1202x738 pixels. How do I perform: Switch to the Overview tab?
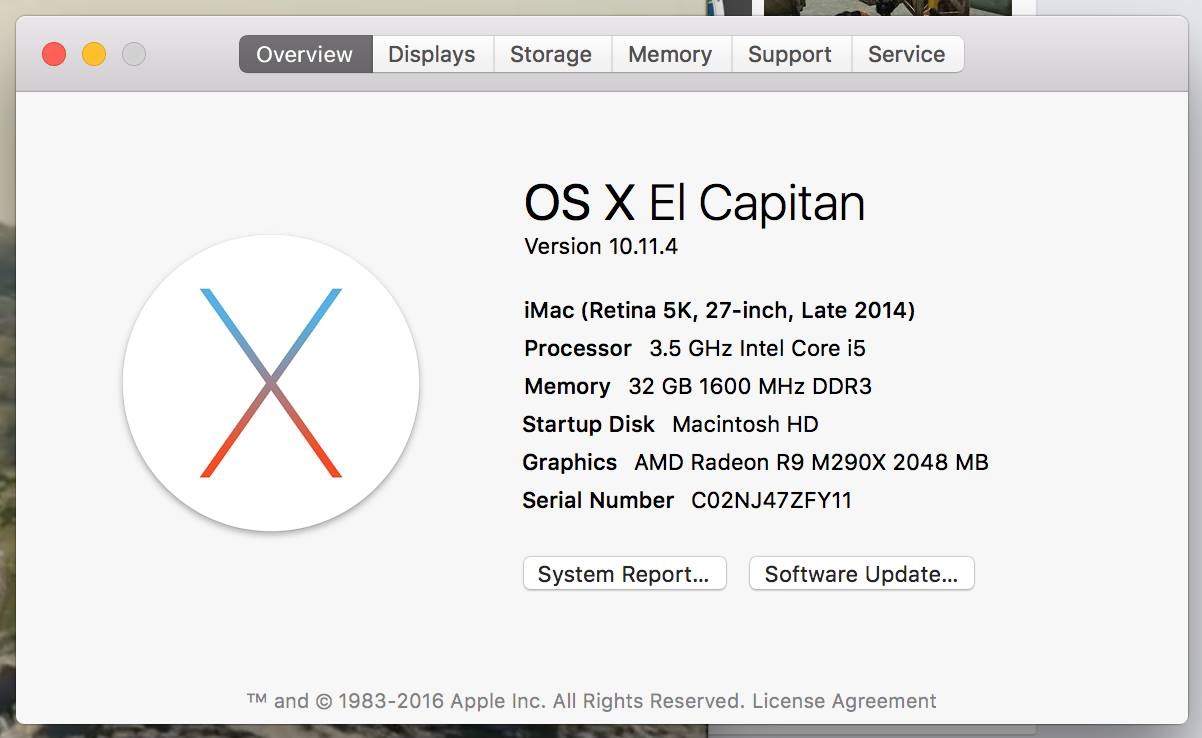pos(305,54)
